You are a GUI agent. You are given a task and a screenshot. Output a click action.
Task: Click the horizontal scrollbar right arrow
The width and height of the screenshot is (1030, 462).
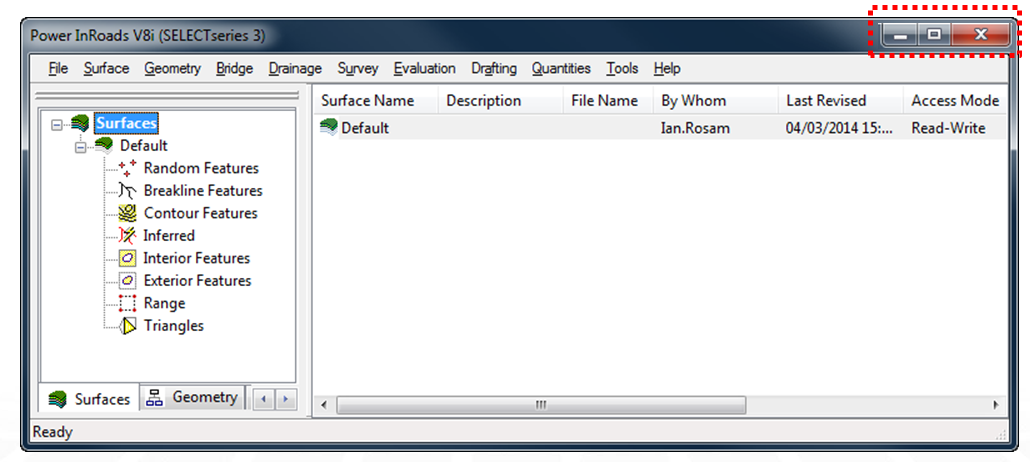click(x=996, y=405)
